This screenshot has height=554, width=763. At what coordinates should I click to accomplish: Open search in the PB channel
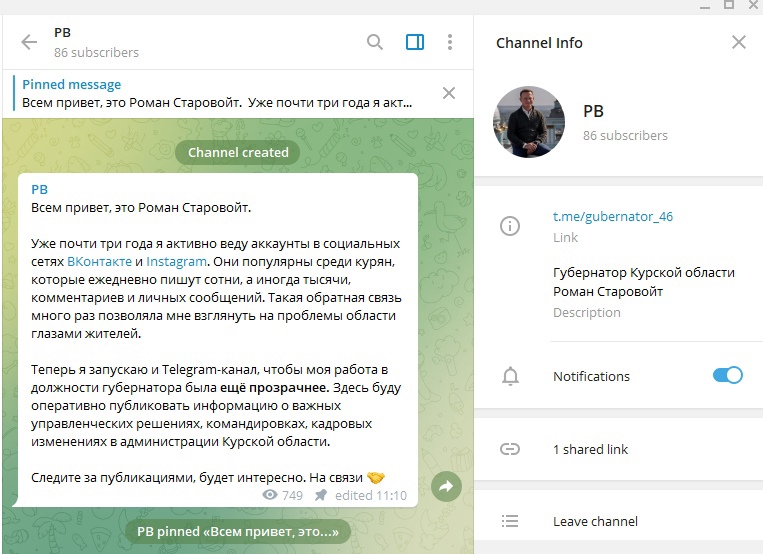(375, 42)
